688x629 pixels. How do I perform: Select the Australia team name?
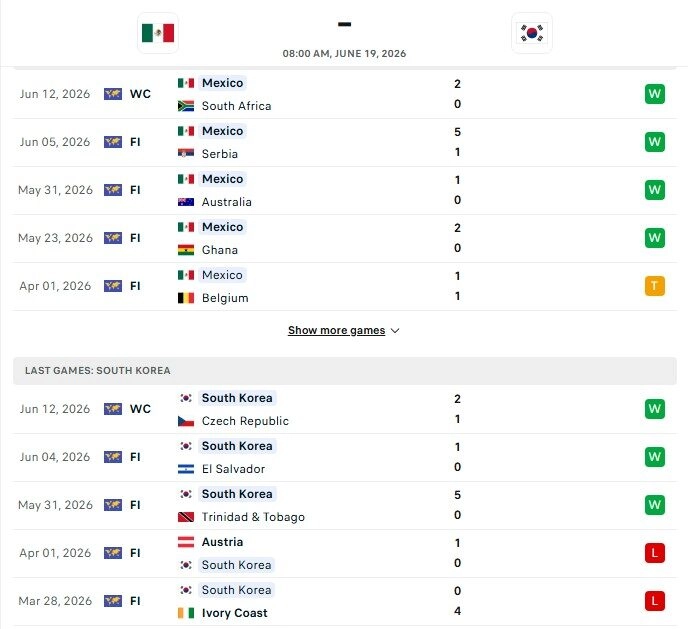tap(227, 202)
